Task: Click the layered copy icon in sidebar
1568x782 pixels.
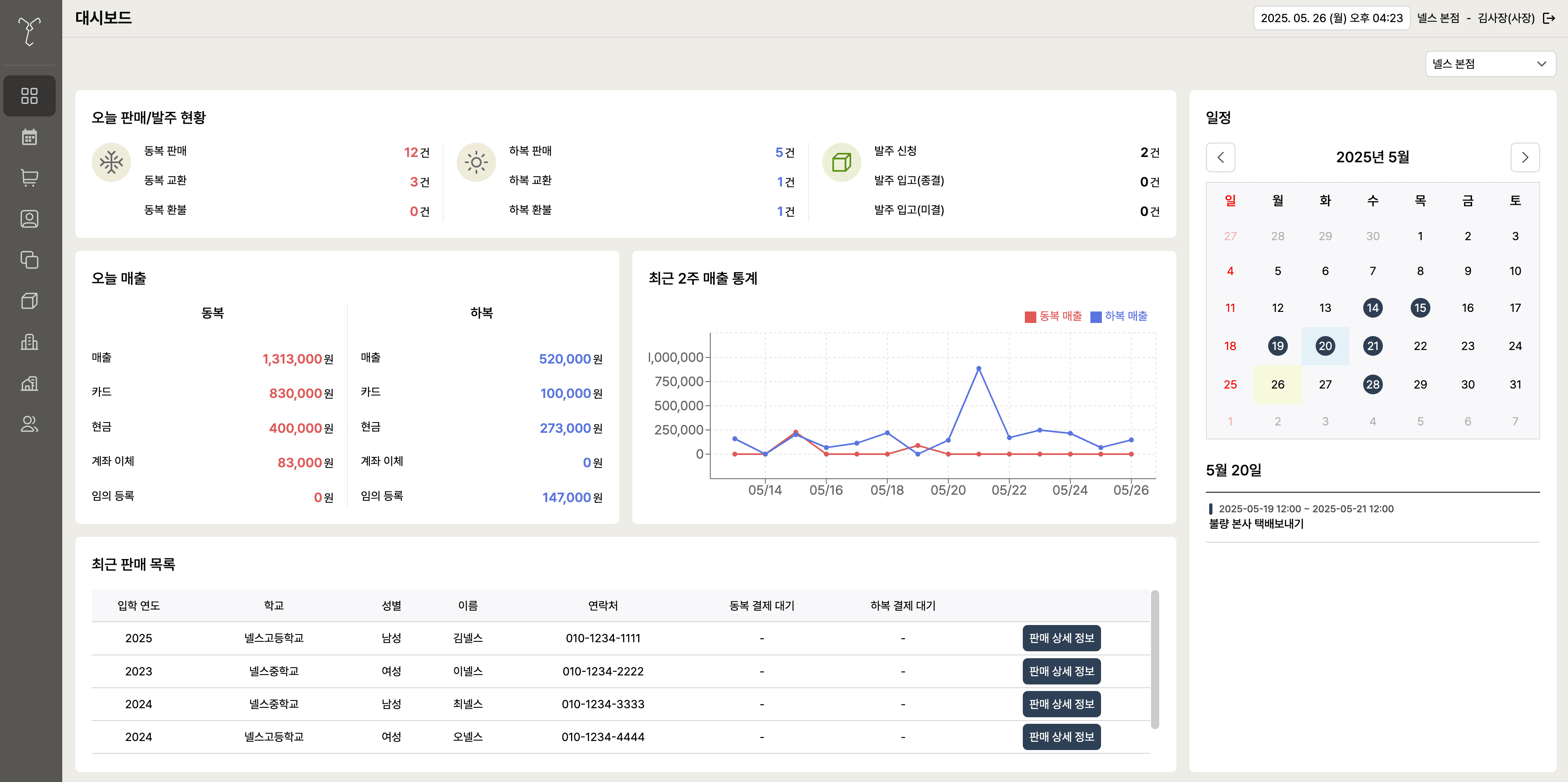Action: pyautogui.click(x=30, y=260)
